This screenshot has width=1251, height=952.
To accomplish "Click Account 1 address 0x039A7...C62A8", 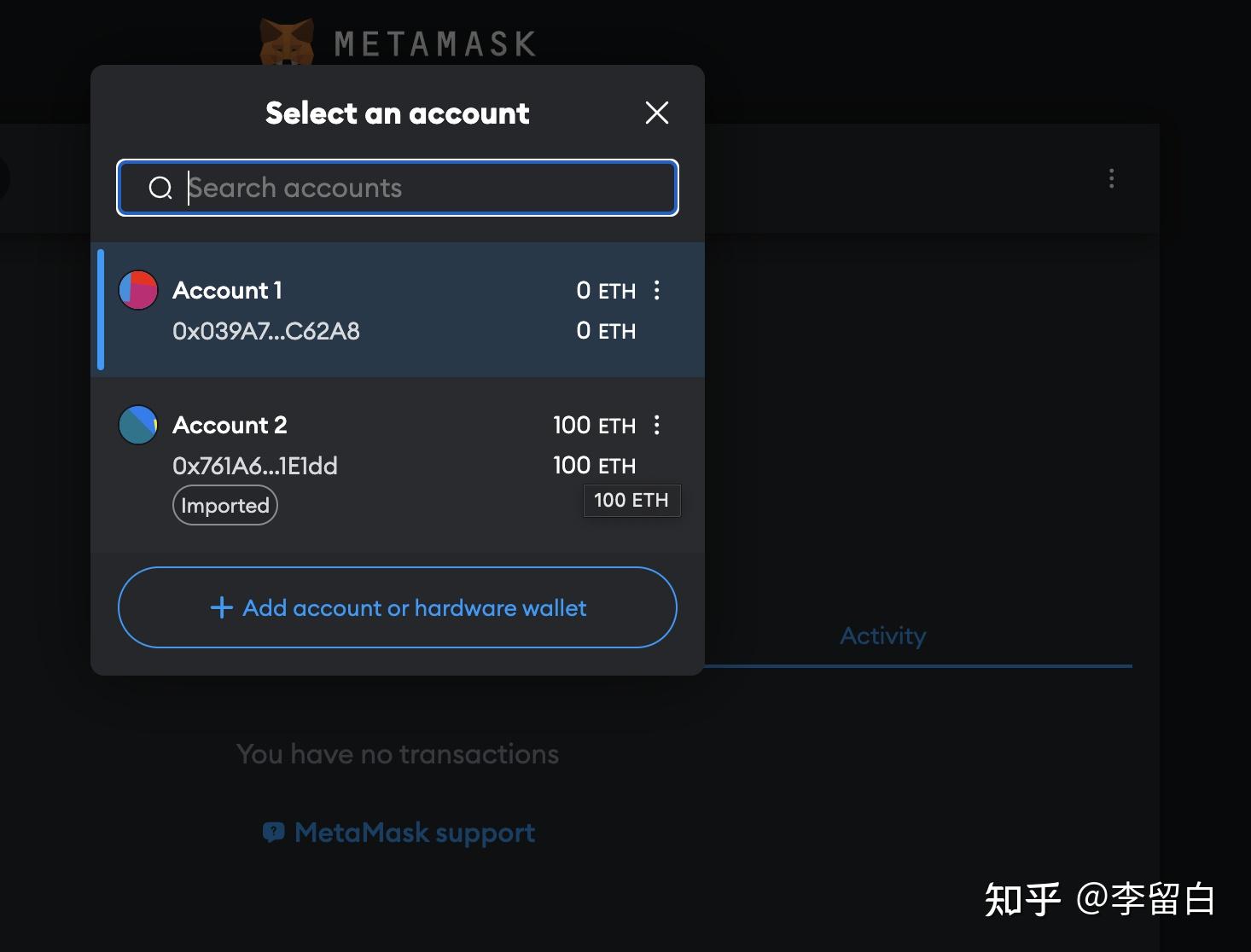I will pyautogui.click(x=265, y=331).
